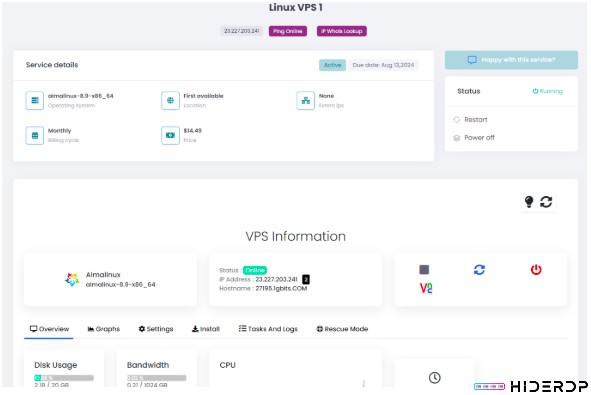Click the price money icon
The width and height of the screenshot is (591, 395).
click(170, 135)
